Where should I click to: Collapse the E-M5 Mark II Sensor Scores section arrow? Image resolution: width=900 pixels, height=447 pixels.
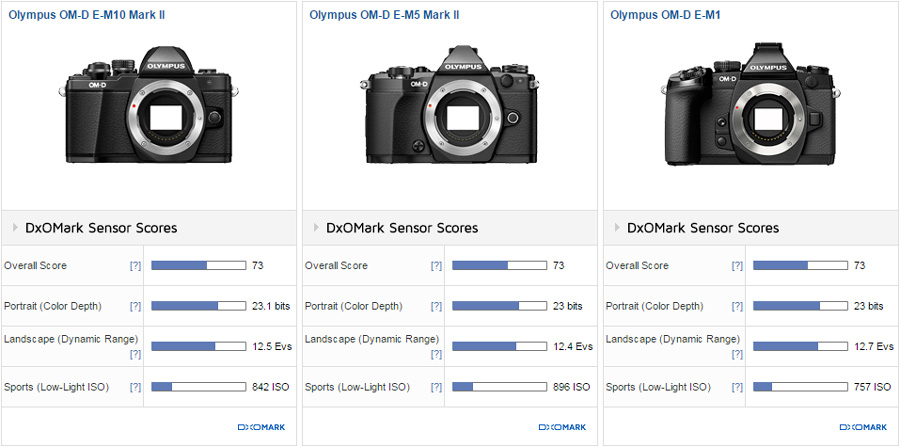pyautogui.click(x=317, y=228)
